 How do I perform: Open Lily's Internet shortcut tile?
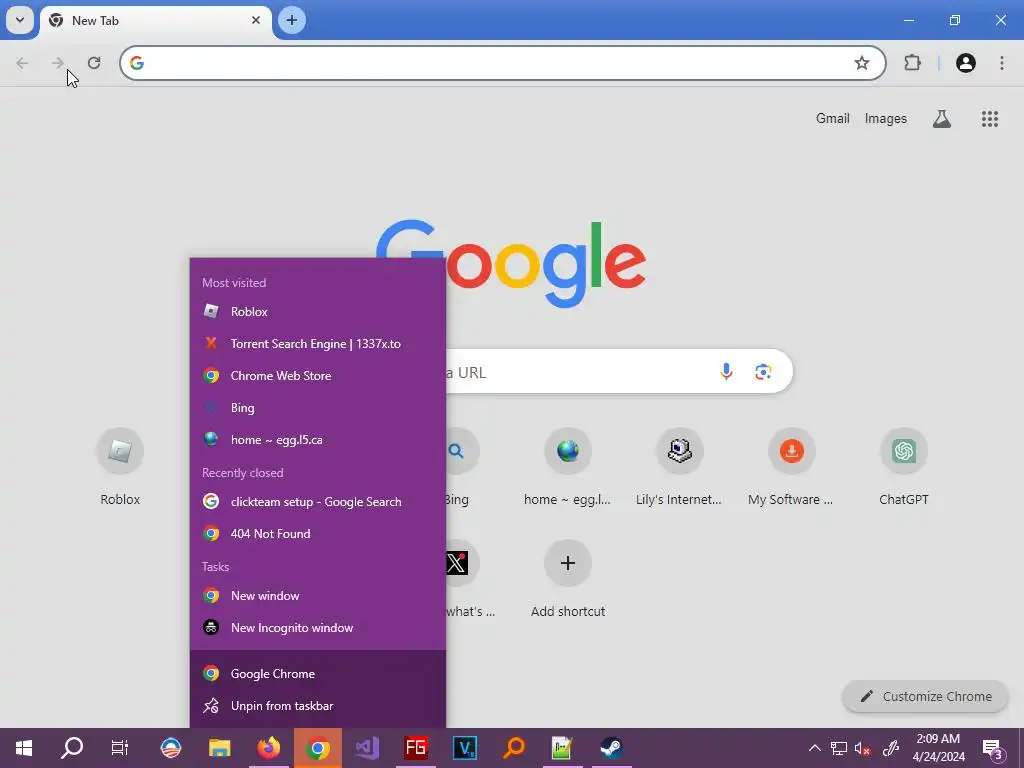(679, 467)
